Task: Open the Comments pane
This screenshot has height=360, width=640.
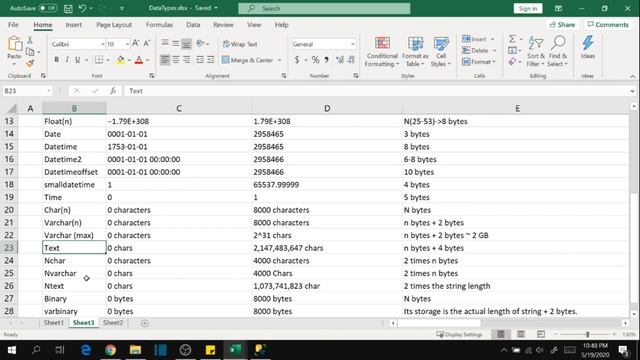Action: 608,25
